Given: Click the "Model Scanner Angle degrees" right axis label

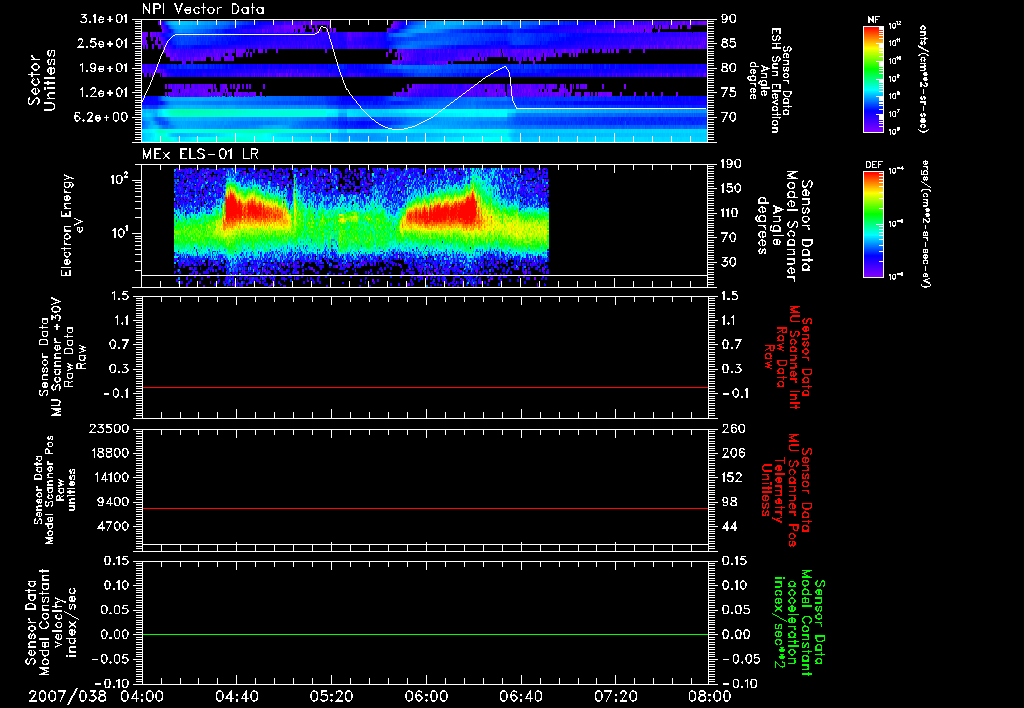Looking at the screenshot, I should [x=784, y=226].
